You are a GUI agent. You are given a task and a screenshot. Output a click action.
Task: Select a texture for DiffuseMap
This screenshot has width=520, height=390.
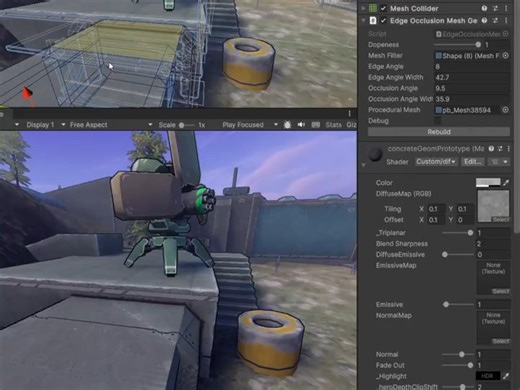[x=500, y=219]
